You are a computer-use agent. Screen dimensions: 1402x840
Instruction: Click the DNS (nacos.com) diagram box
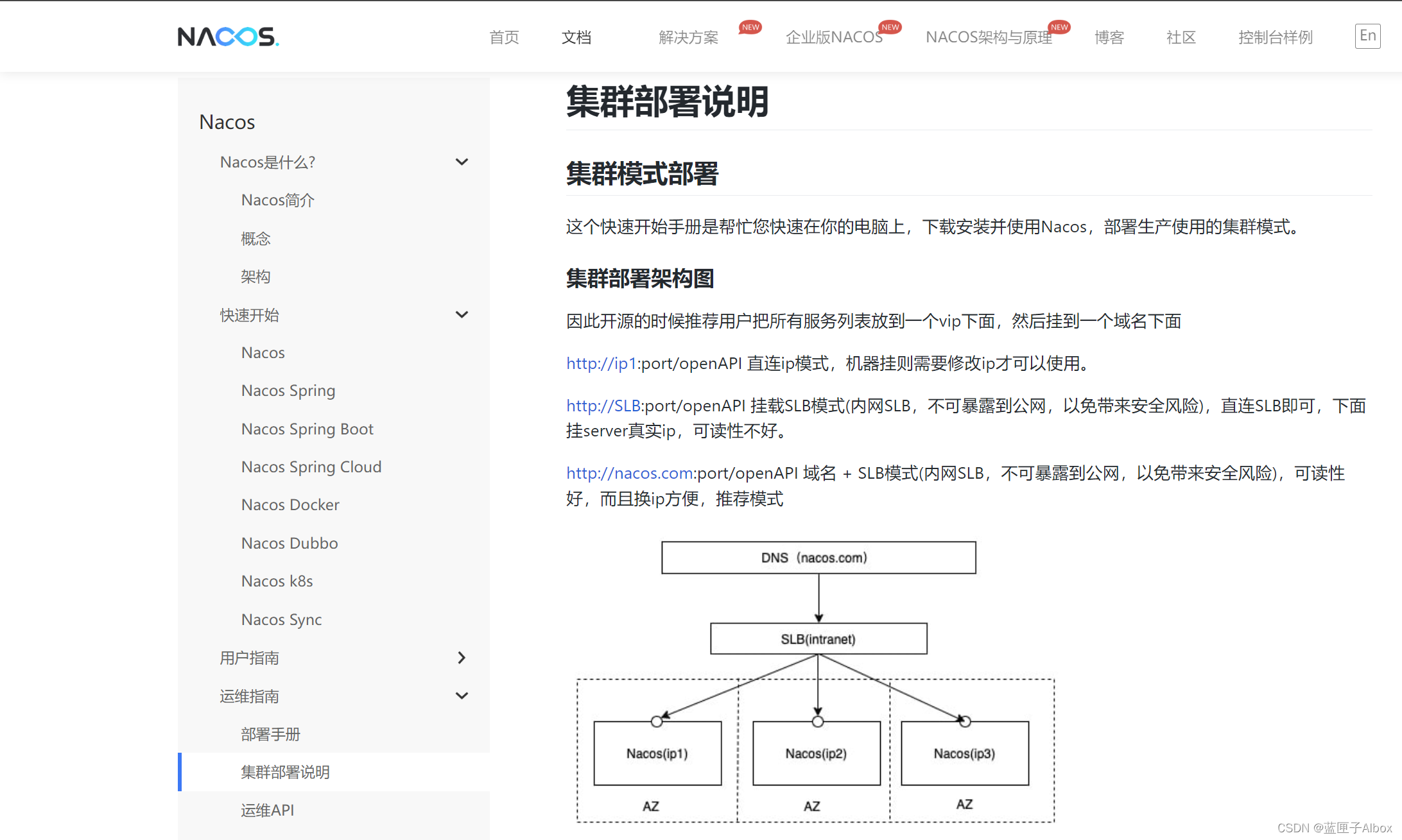pos(818,558)
